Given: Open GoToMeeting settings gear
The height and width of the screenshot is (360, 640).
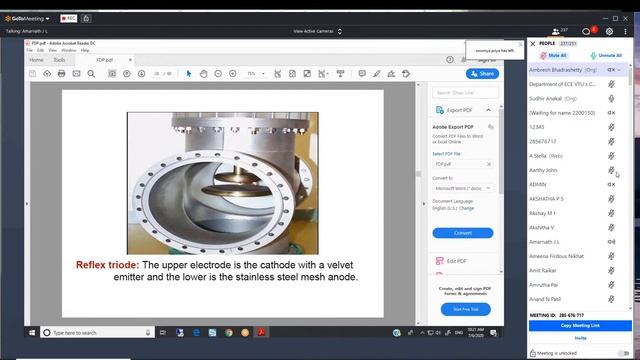Looking at the screenshot, I should [609, 31].
